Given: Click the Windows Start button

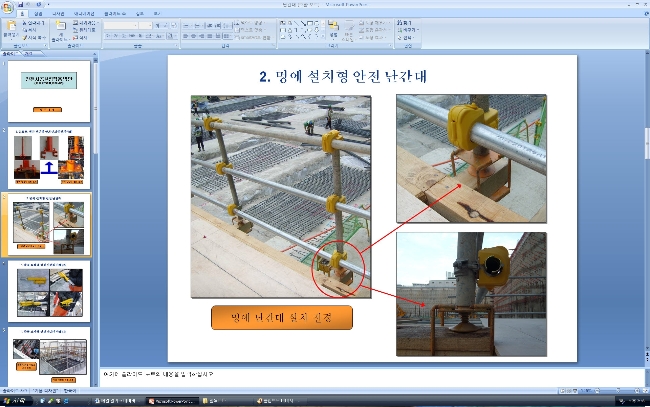Looking at the screenshot, I should [15, 401].
